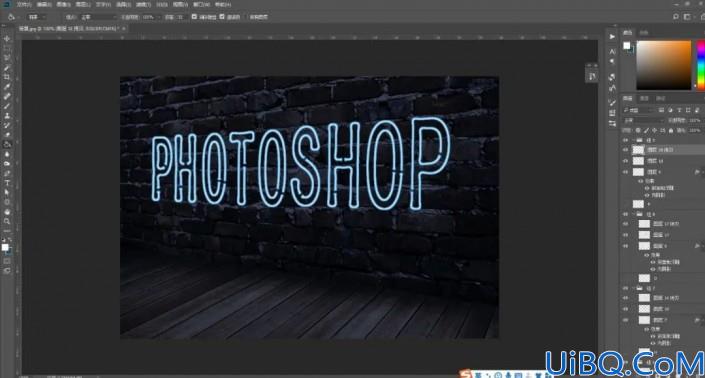The height and width of the screenshot is (378, 705).
Task: Select the Horizontal Type tool
Action: [x=7, y=183]
